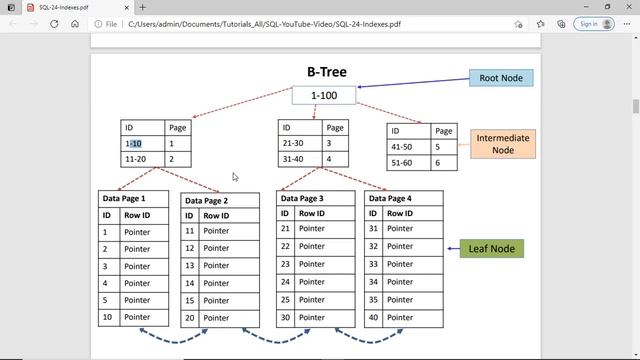
Task: Click ID 3 in Data Page 1
Action: click(105, 267)
